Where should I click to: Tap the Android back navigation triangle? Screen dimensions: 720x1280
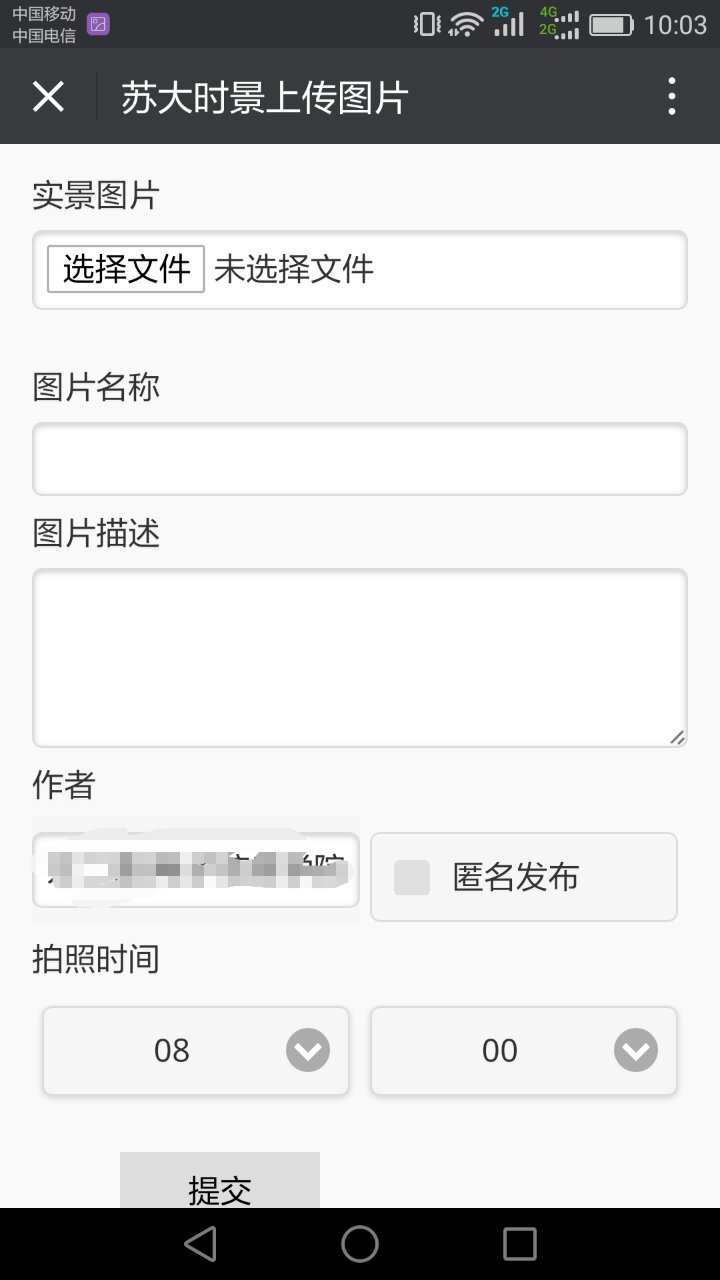coord(201,1244)
